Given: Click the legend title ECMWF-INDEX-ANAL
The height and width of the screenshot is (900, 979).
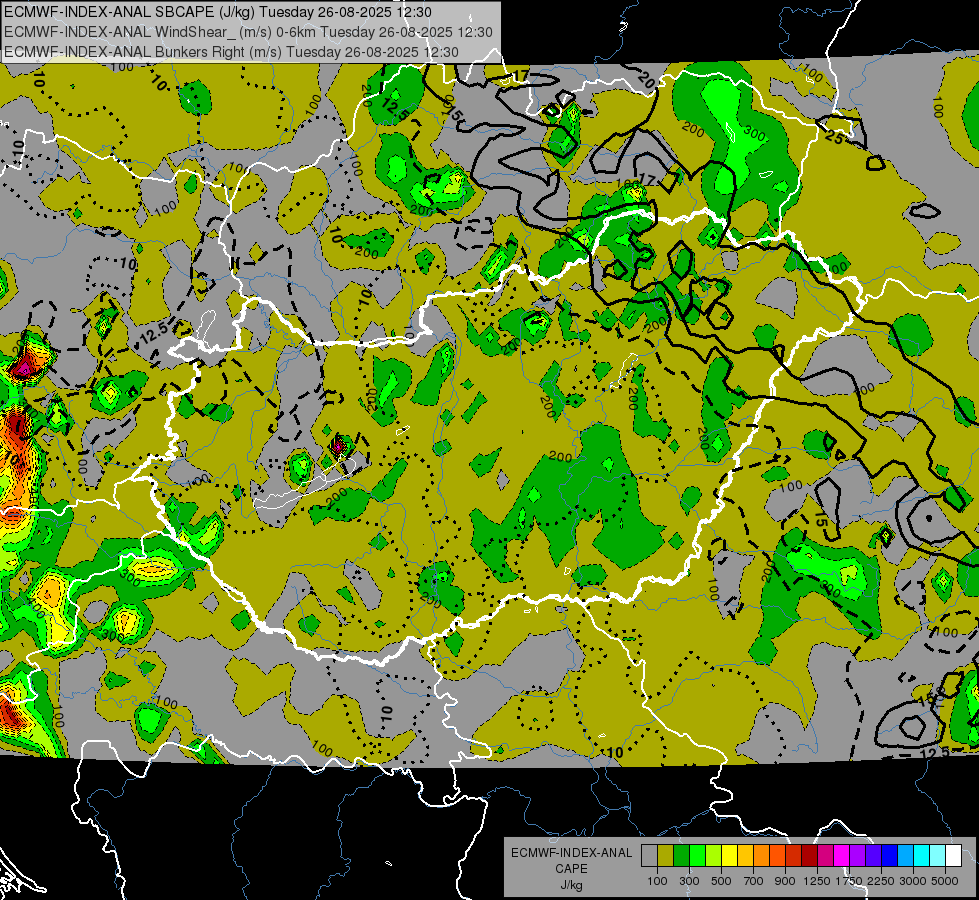Looking at the screenshot, I should pos(571,853).
